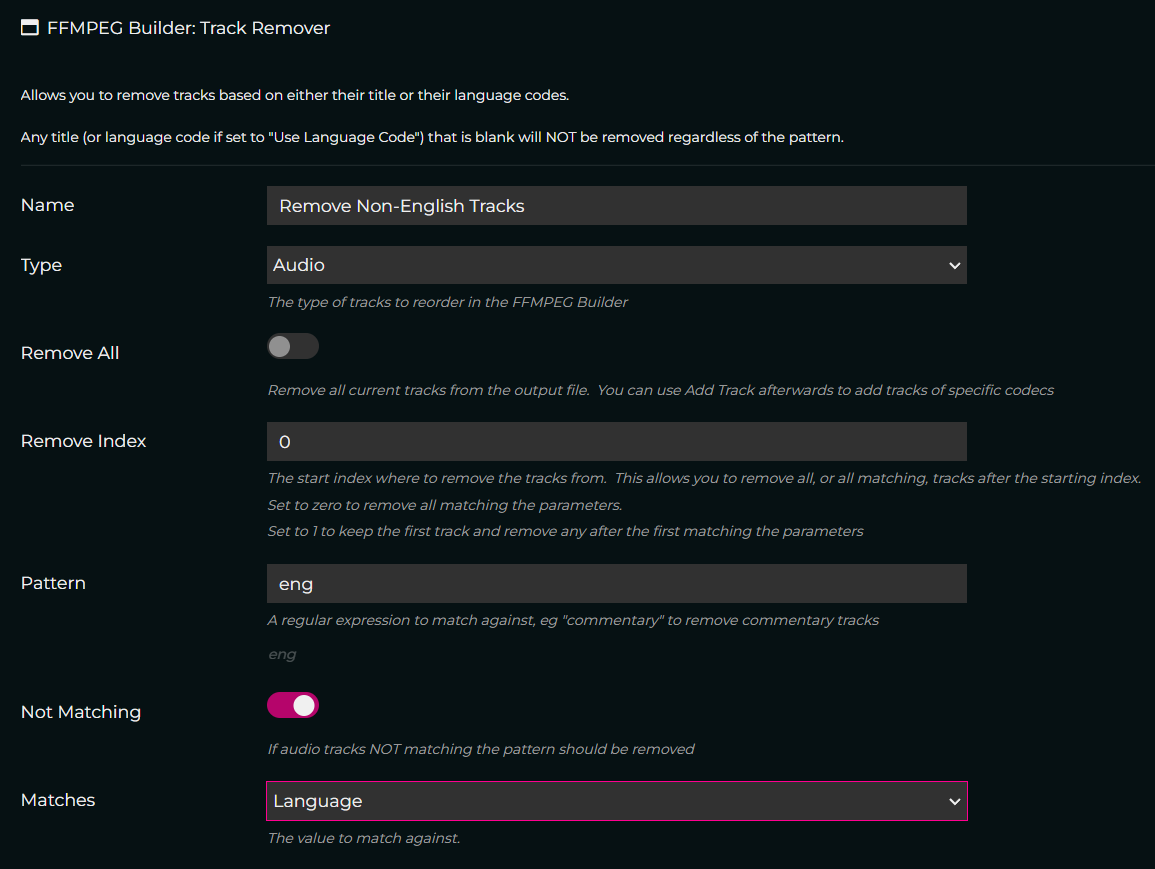Disable the Not Matching toggle switch
The width and height of the screenshot is (1155, 869).
(292, 706)
